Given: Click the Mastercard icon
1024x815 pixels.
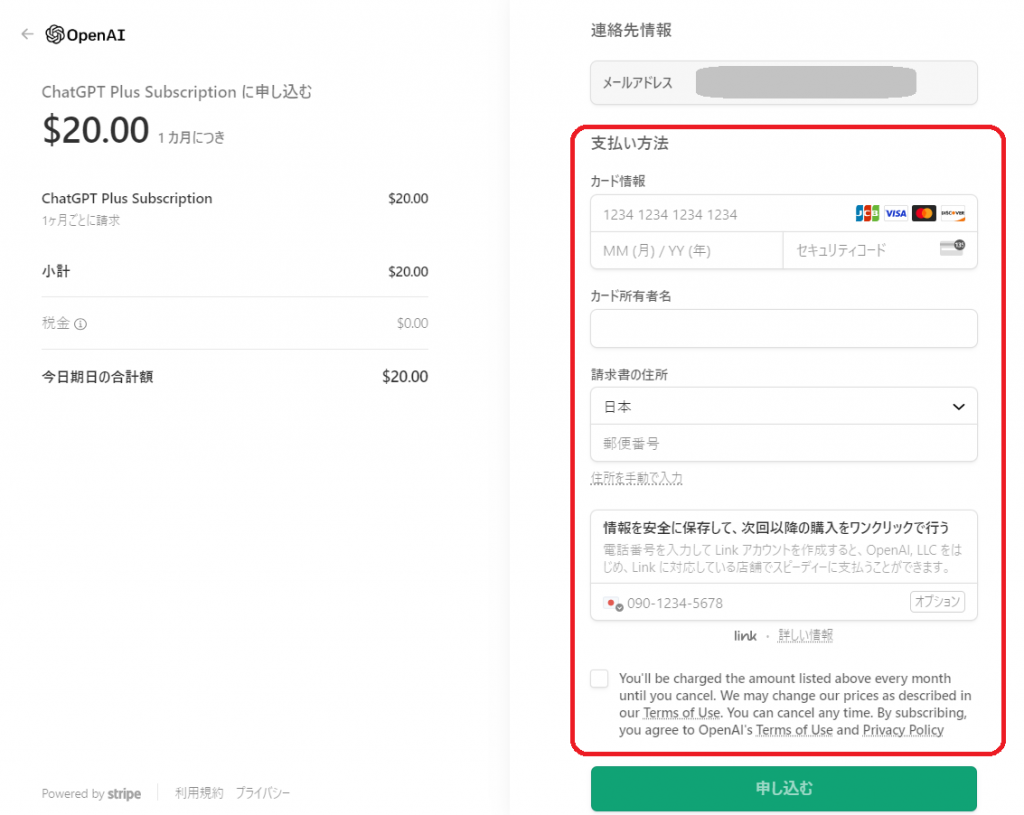Looking at the screenshot, I should [923, 214].
